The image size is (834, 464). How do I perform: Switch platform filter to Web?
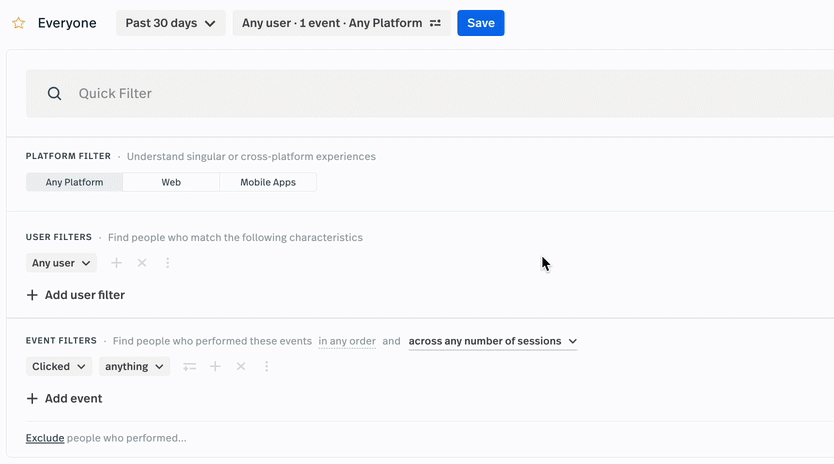(171, 182)
